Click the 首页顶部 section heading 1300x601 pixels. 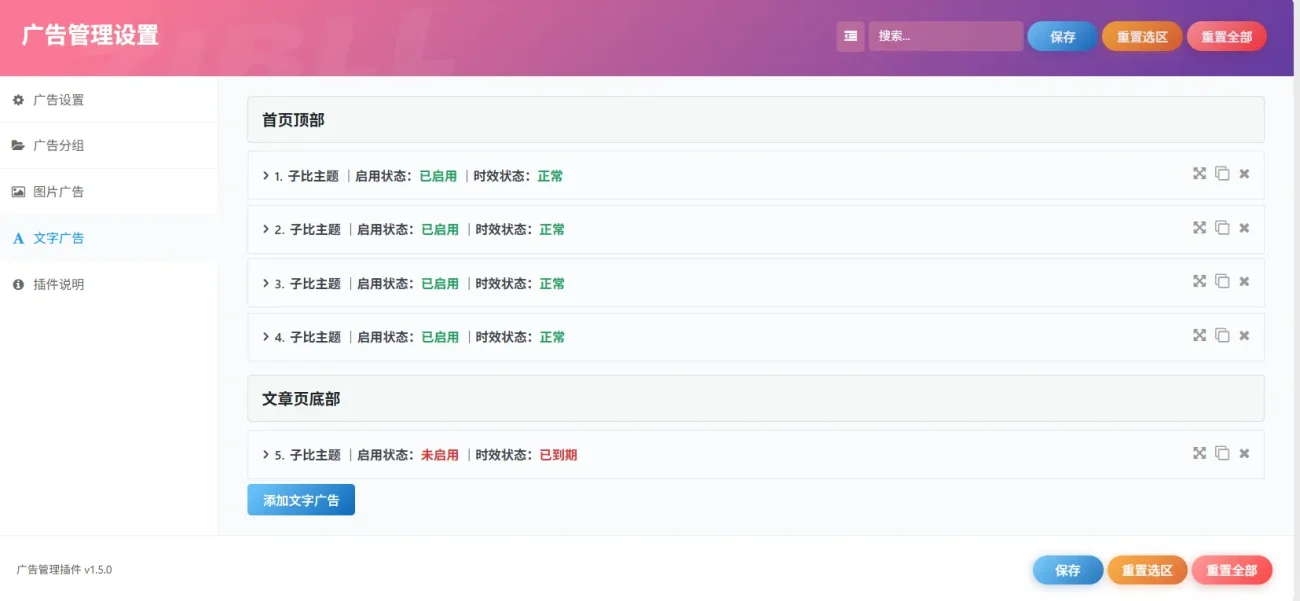tap(293, 120)
